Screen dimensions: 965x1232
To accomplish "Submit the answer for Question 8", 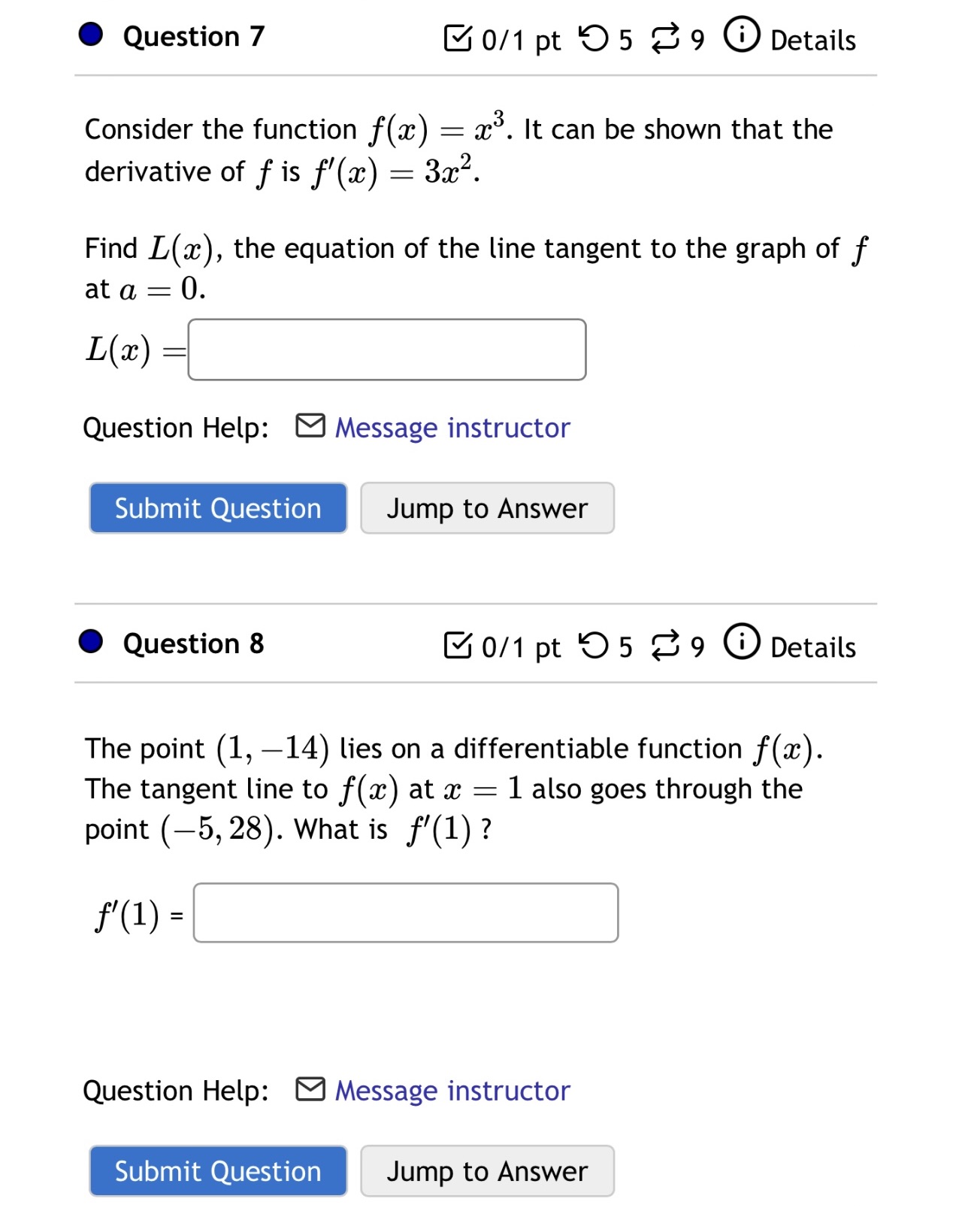I will coord(217,1171).
